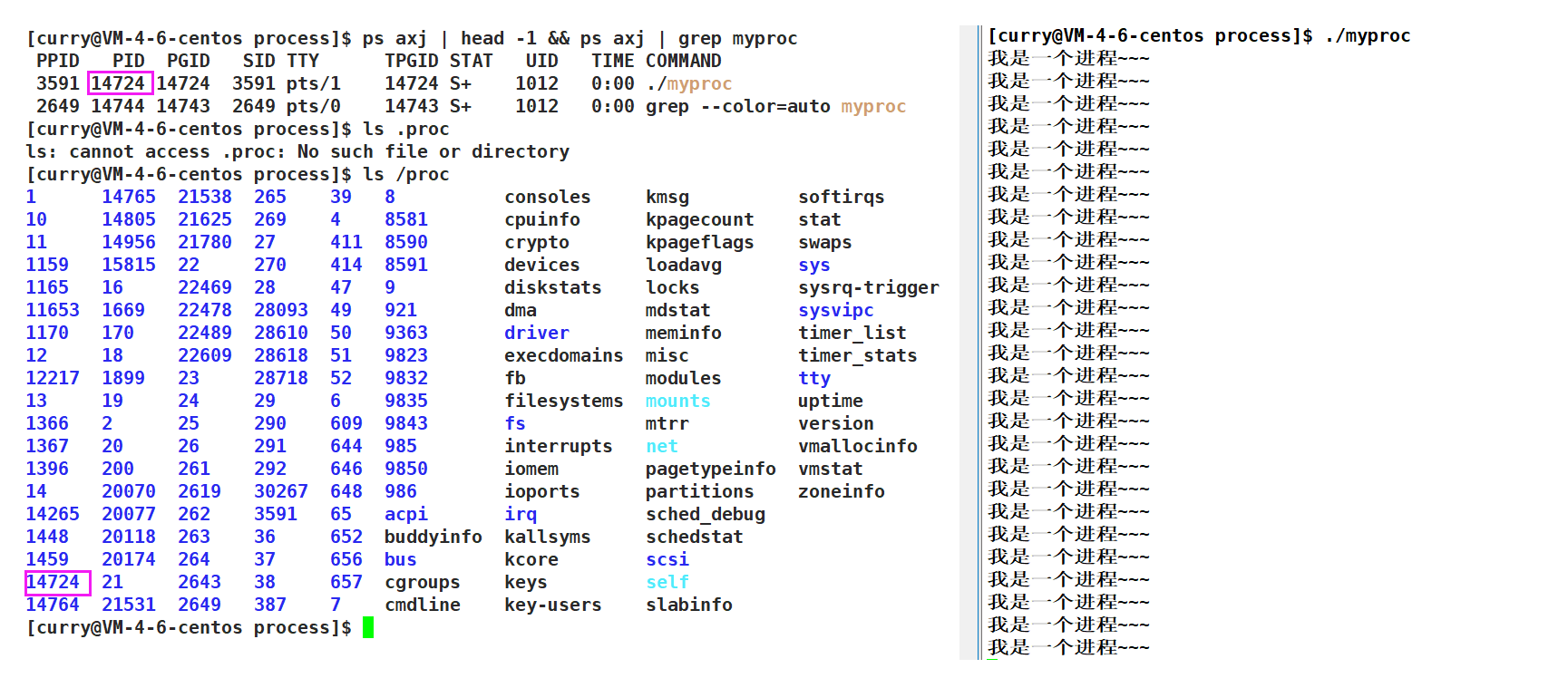Viewport: 1568px width, 678px height.
Task: Click the 'diskstats' entry
Action: [x=553, y=288]
